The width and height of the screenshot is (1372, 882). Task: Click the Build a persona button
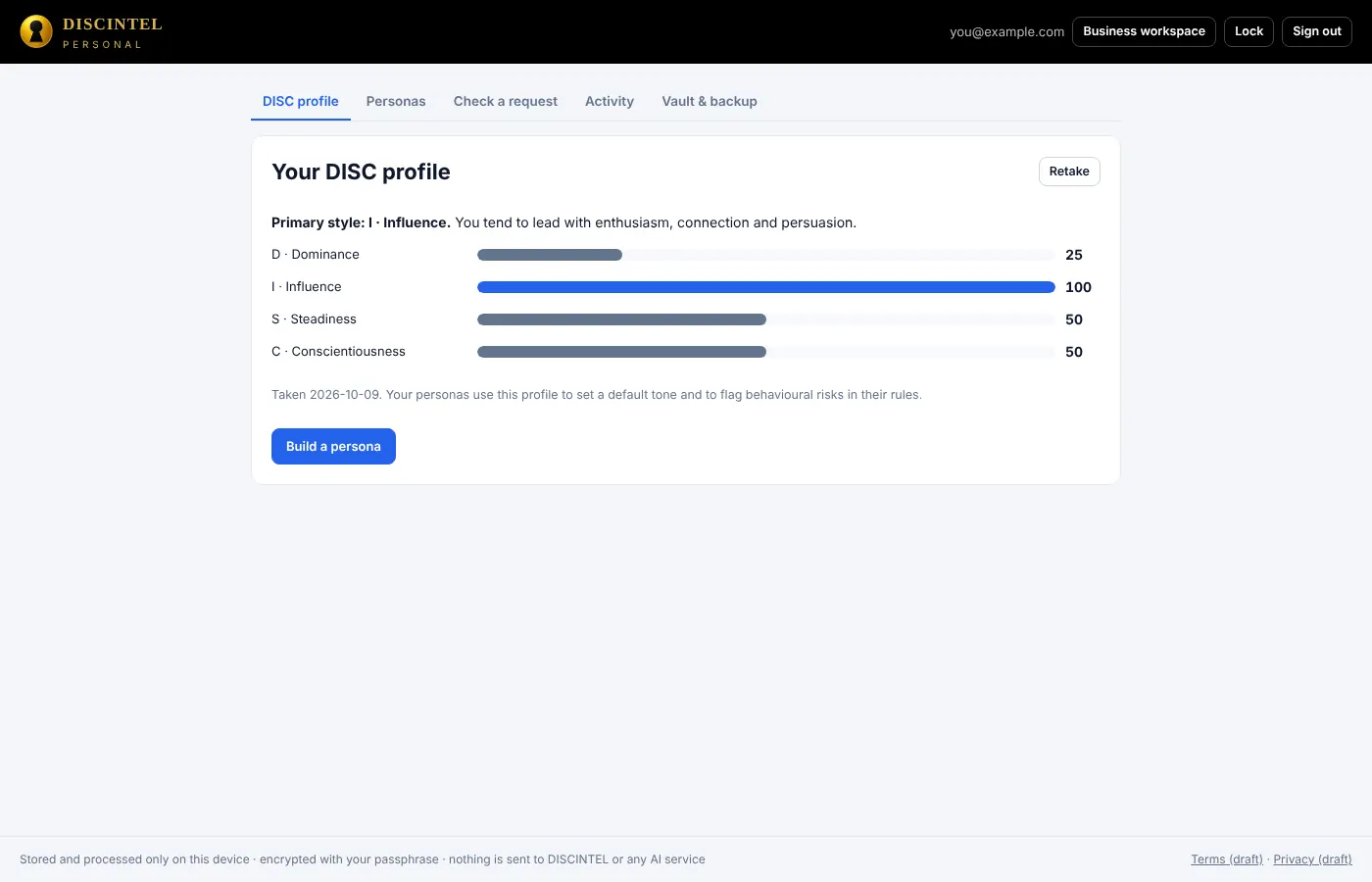point(333,446)
